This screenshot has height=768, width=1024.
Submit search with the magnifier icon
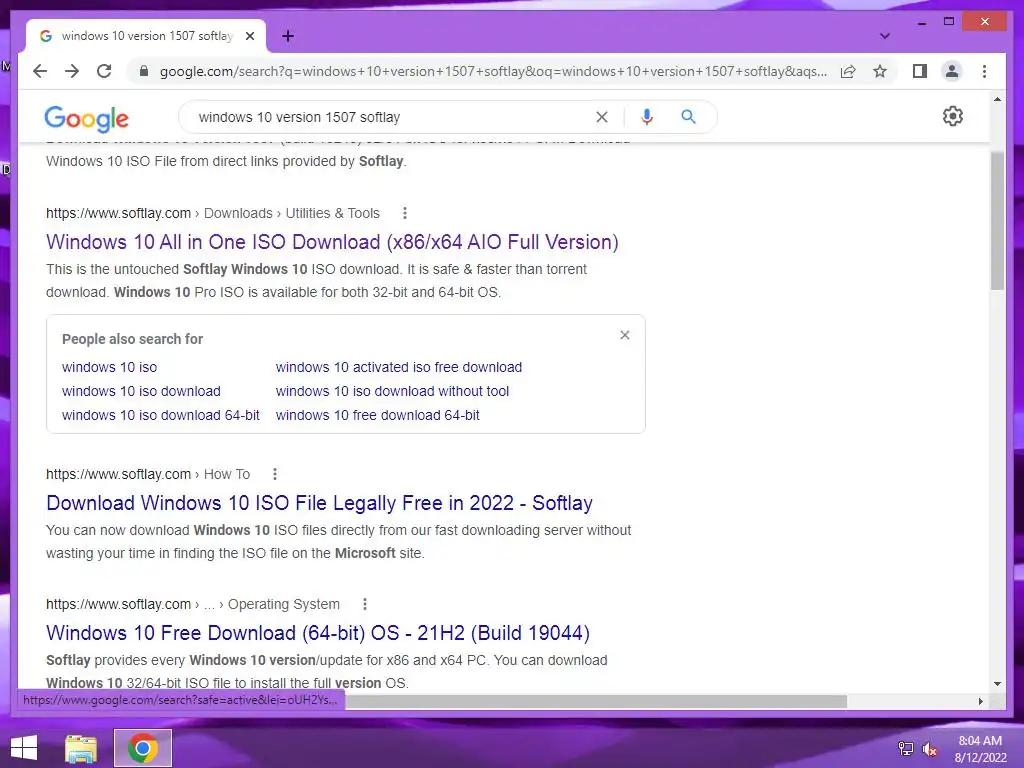click(688, 117)
